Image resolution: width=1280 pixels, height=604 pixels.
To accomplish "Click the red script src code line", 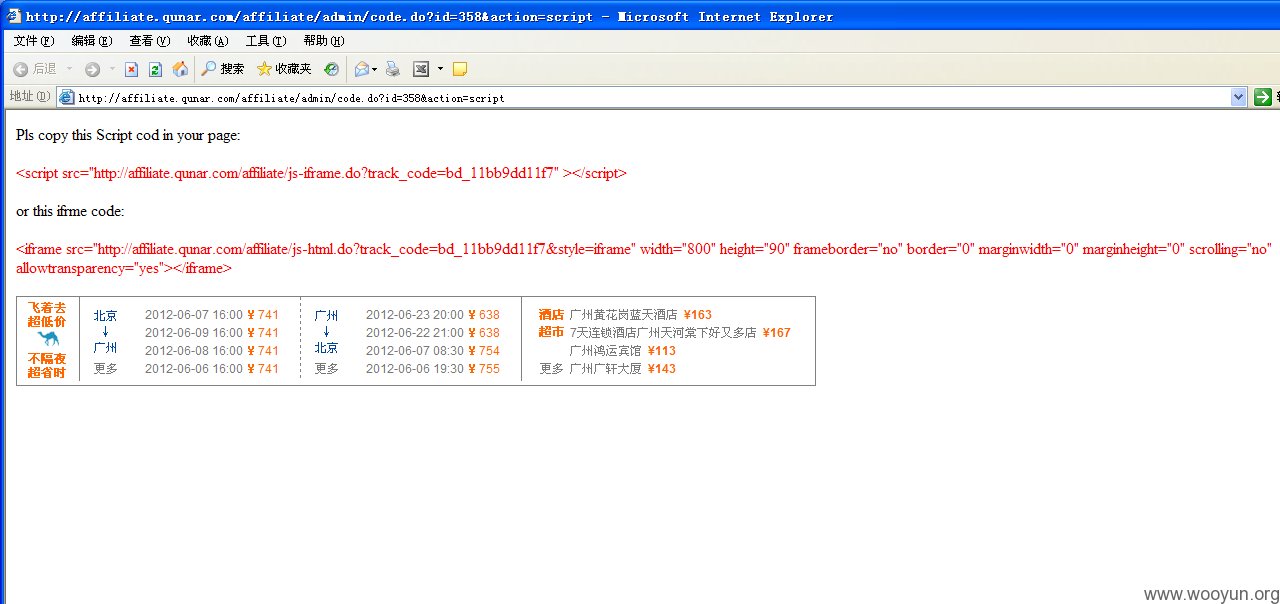I will click(x=321, y=173).
